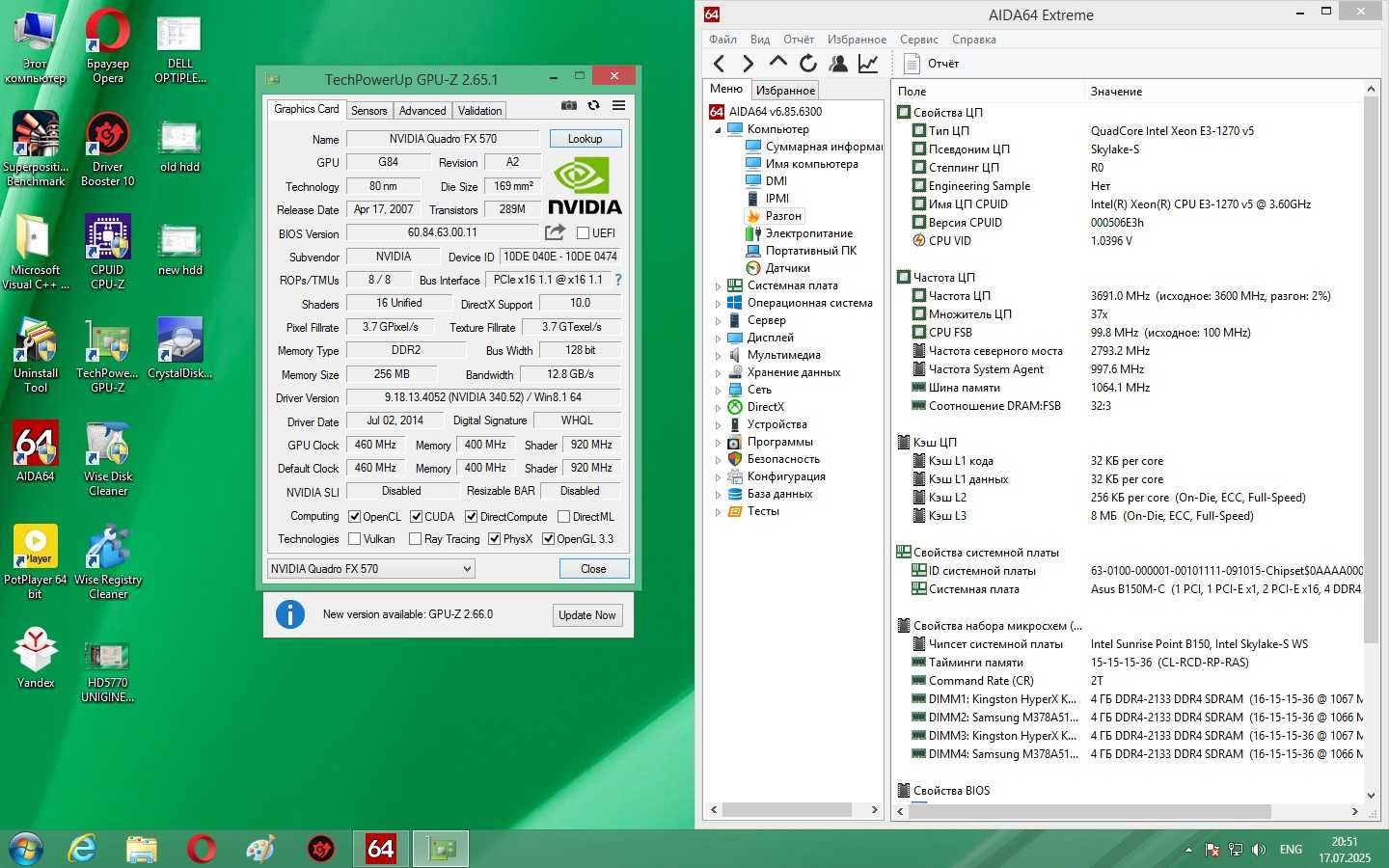Toggle the PhysX checkbox
This screenshot has width=1389, height=868.
pos(494,538)
